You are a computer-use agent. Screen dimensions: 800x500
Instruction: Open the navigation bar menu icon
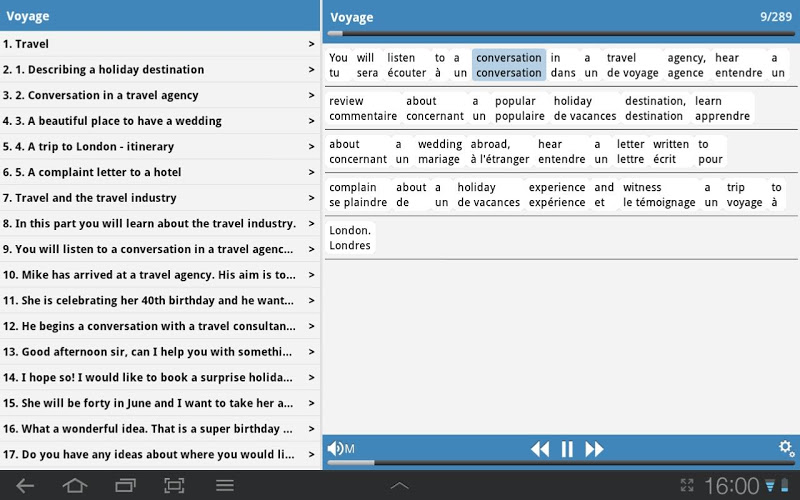(x=224, y=486)
